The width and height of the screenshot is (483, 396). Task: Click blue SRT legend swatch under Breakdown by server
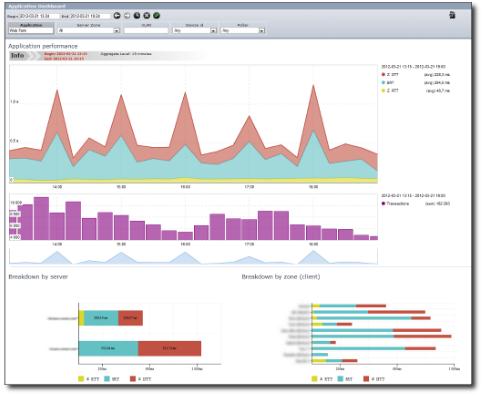[x=107, y=379]
